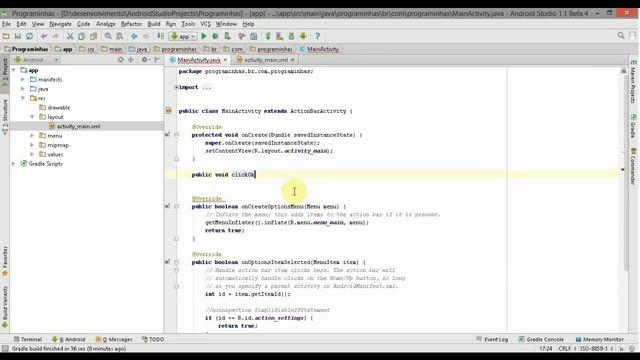The width and height of the screenshot is (640, 360).
Task: Click the Replace toolbar icon
Action: 120,36
